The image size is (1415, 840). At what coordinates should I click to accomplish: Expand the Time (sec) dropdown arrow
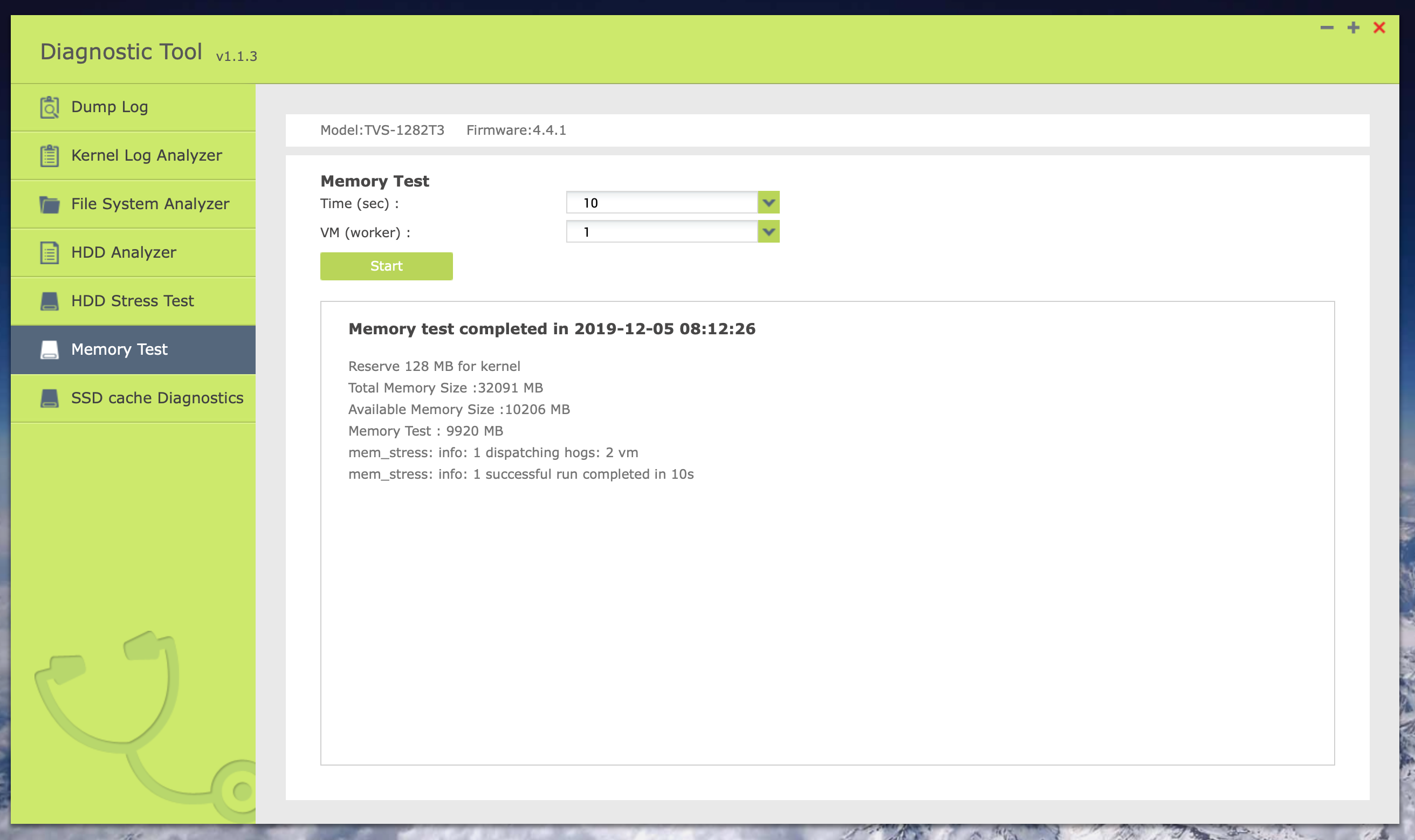(768, 203)
